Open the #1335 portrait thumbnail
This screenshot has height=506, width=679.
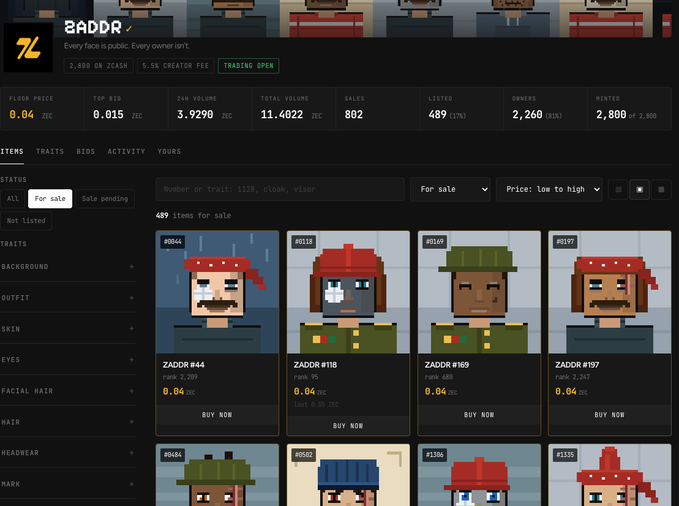610,475
